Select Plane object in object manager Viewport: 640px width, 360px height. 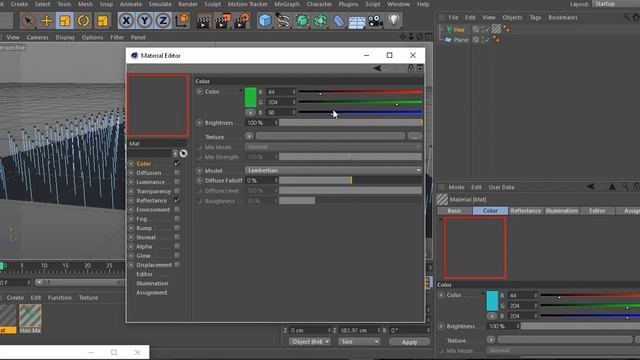(461, 40)
